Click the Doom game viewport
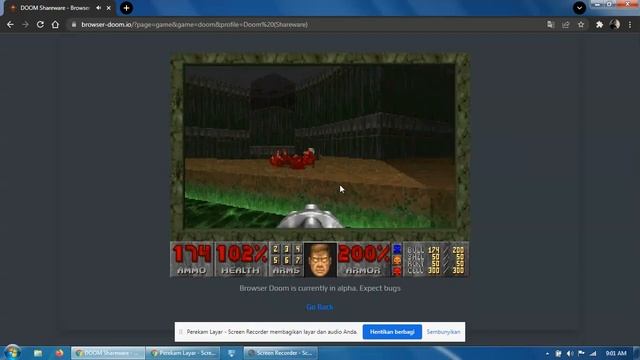The width and height of the screenshot is (640, 360). [x=320, y=146]
